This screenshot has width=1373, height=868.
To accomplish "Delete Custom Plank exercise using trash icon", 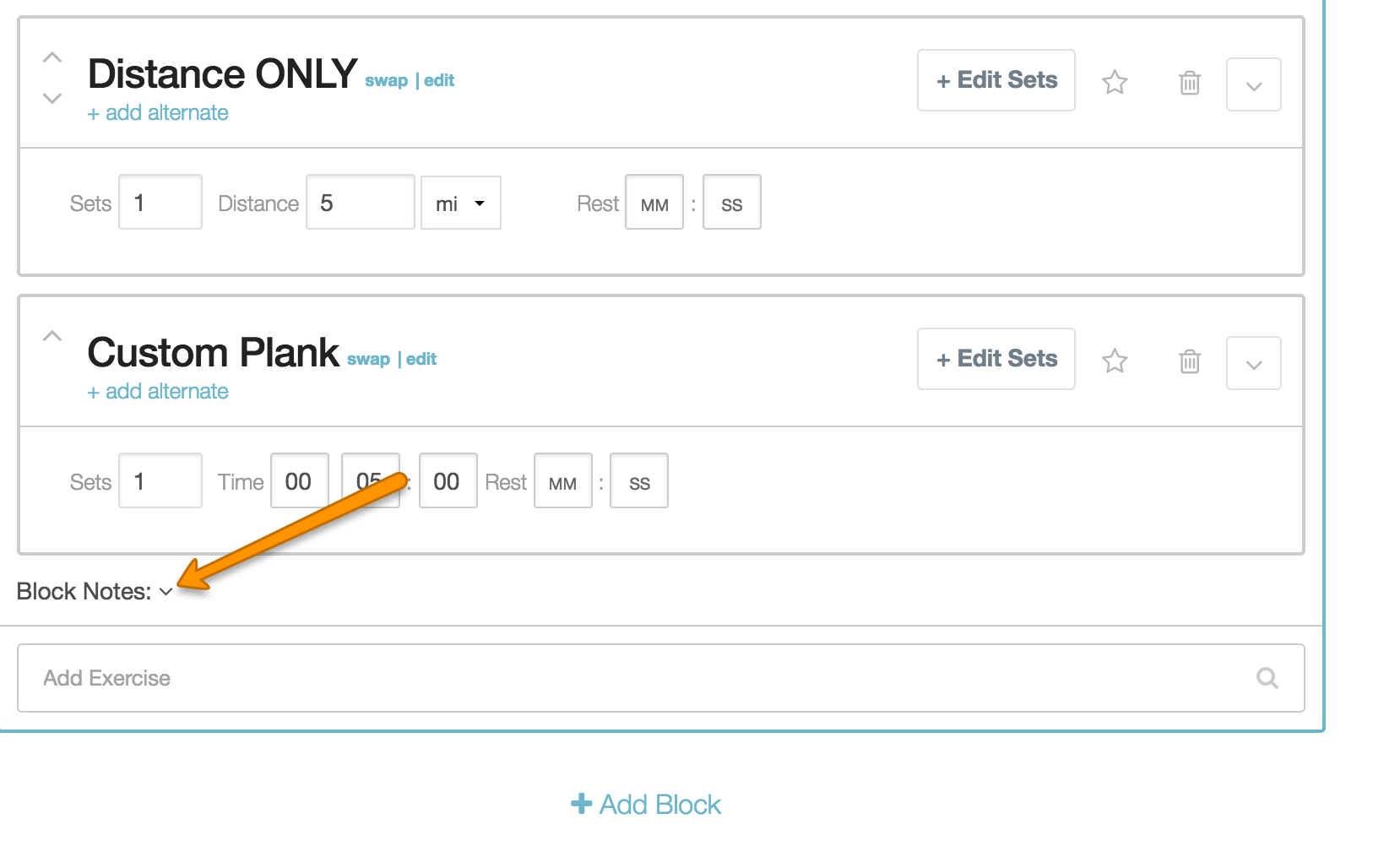I will (1190, 361).
